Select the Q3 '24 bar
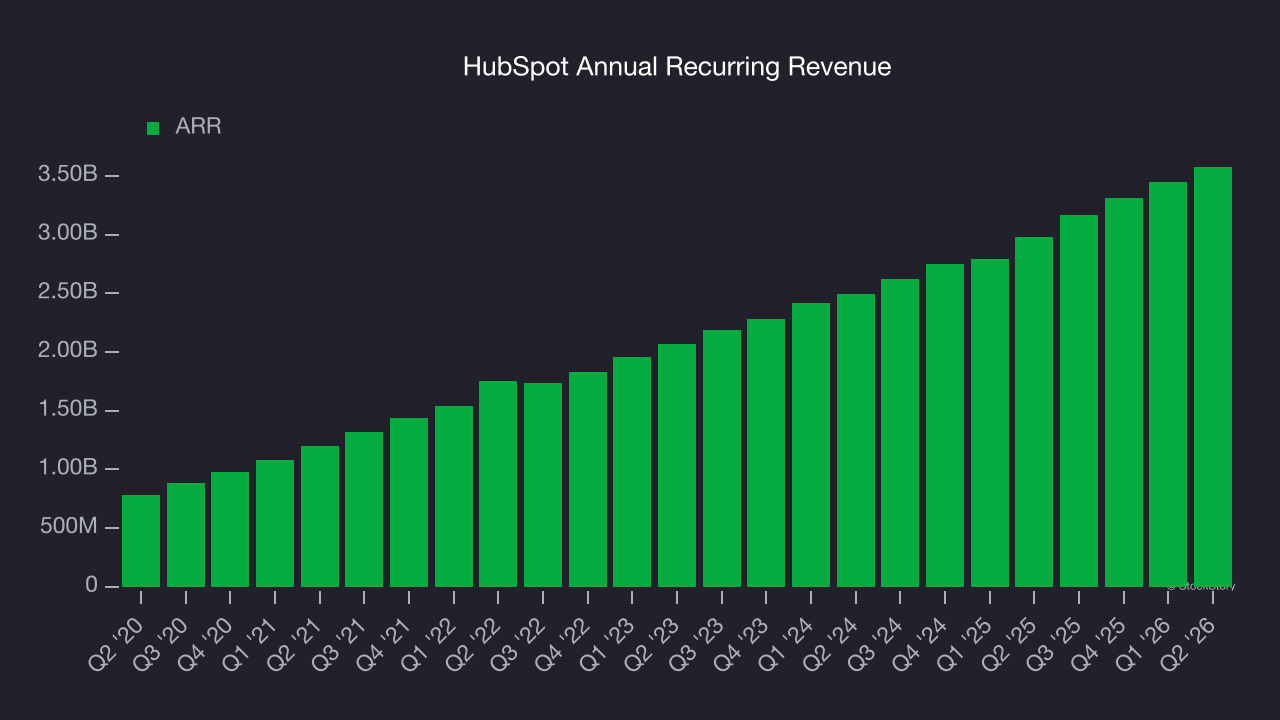Image resolution: width=1280 pixels, height=720 pixels. 900,433
